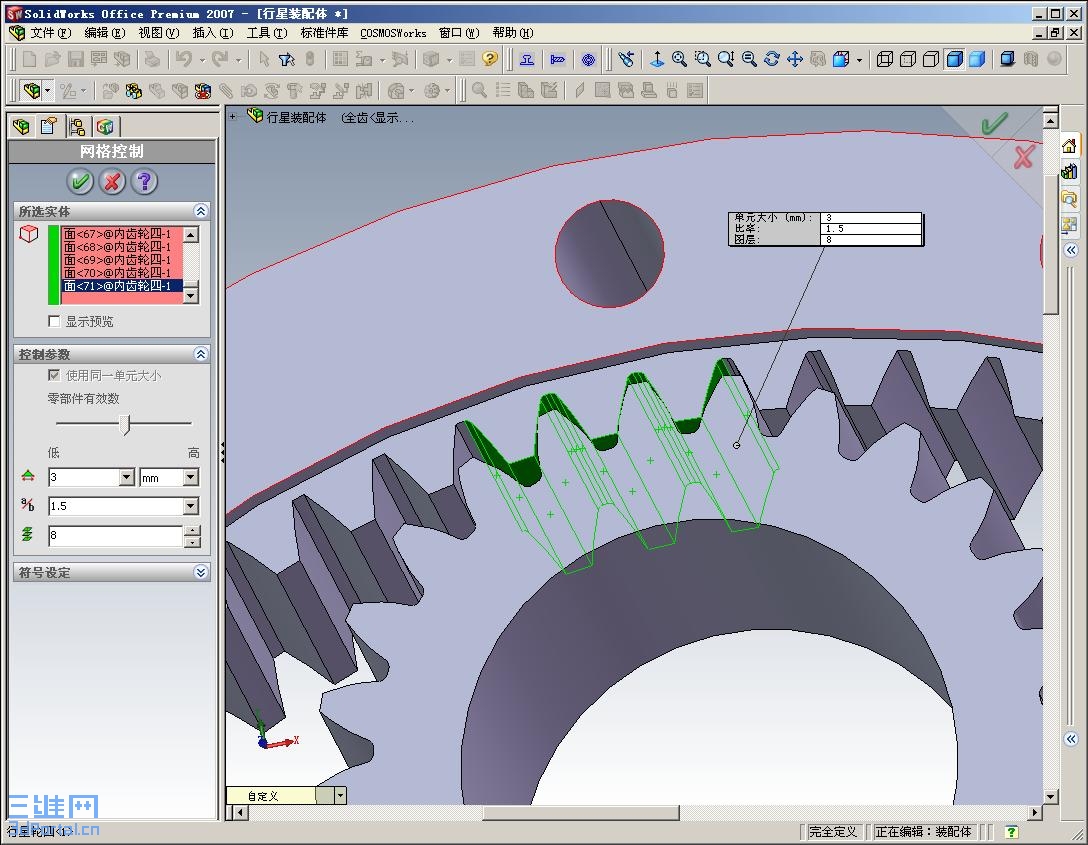Open Standard Views dropdown arrow
Image resolution: width=1088 pixels, height=845 pixels.
pyautogui.click(x=859, y=60)
